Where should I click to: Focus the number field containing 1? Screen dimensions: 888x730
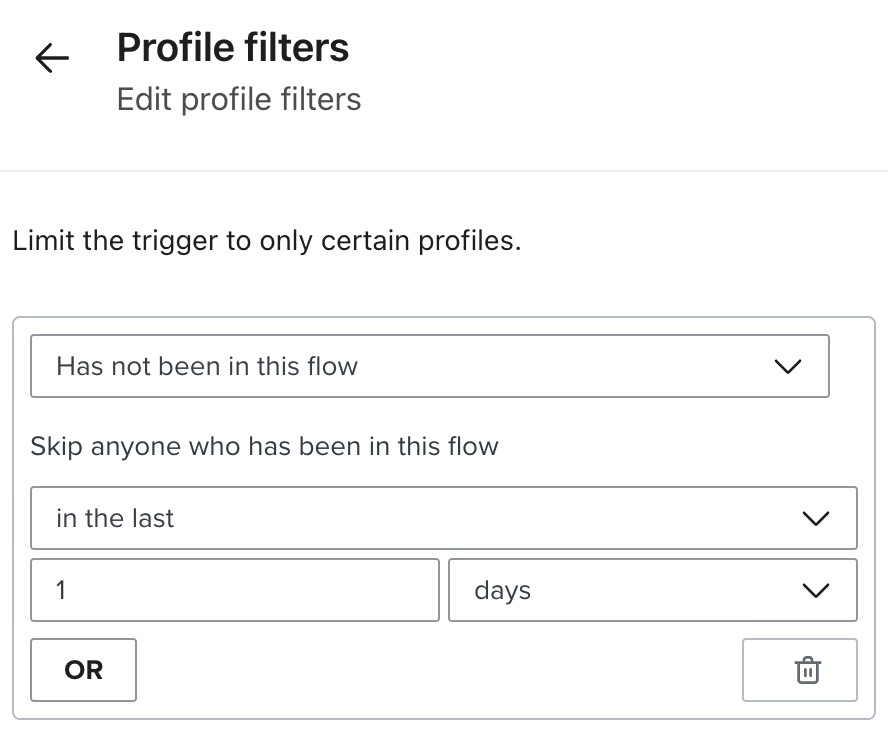[235, 590]
